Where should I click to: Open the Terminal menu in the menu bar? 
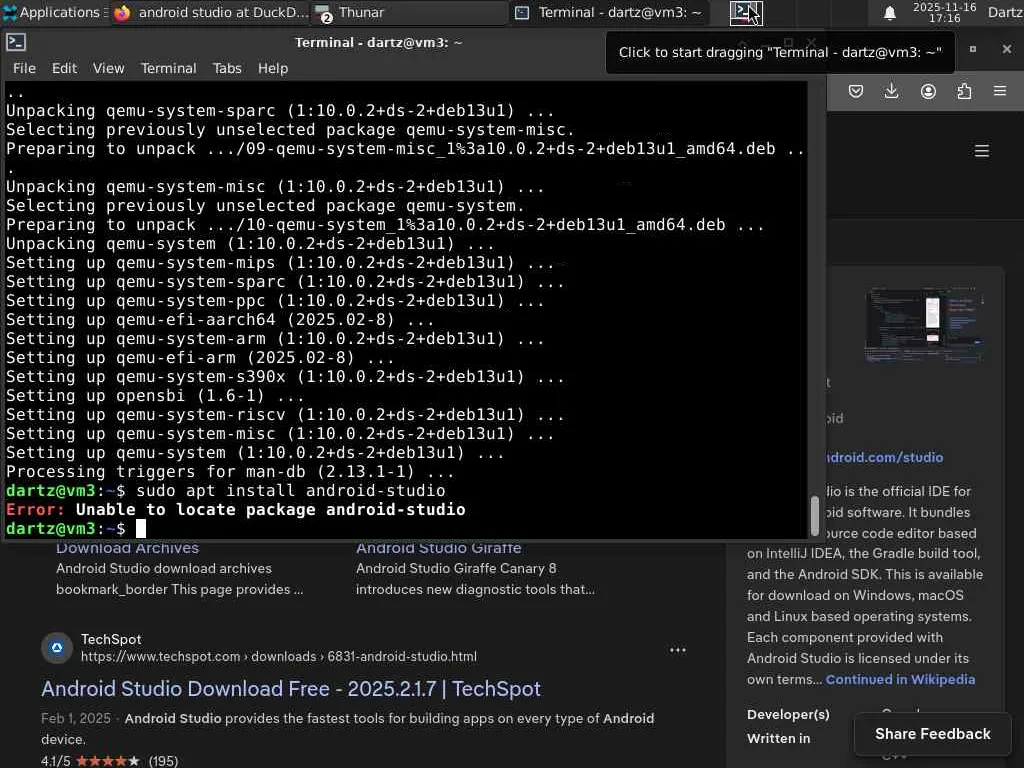tap(168, 68)
